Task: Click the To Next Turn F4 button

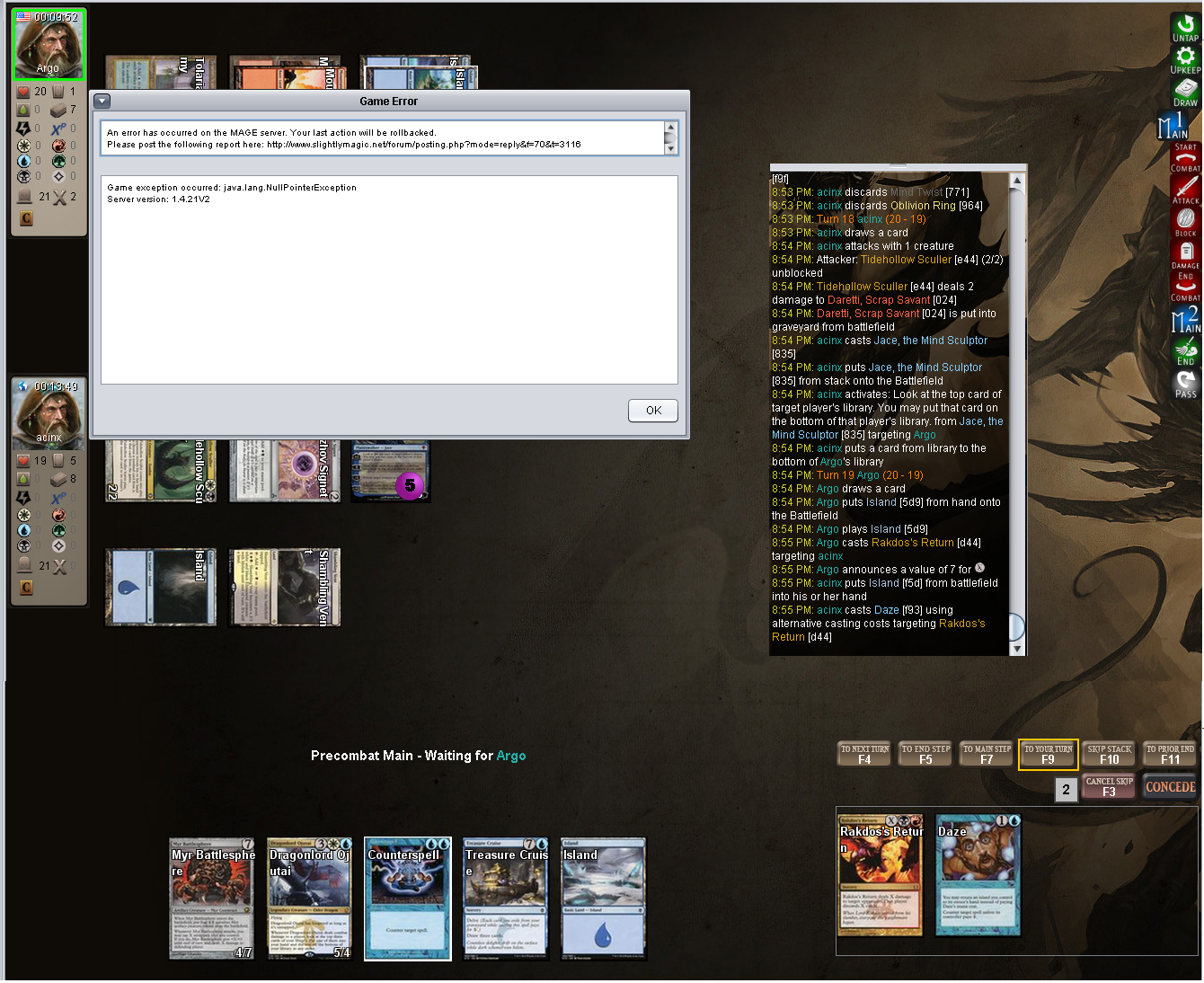Action: tap(864, 755)
